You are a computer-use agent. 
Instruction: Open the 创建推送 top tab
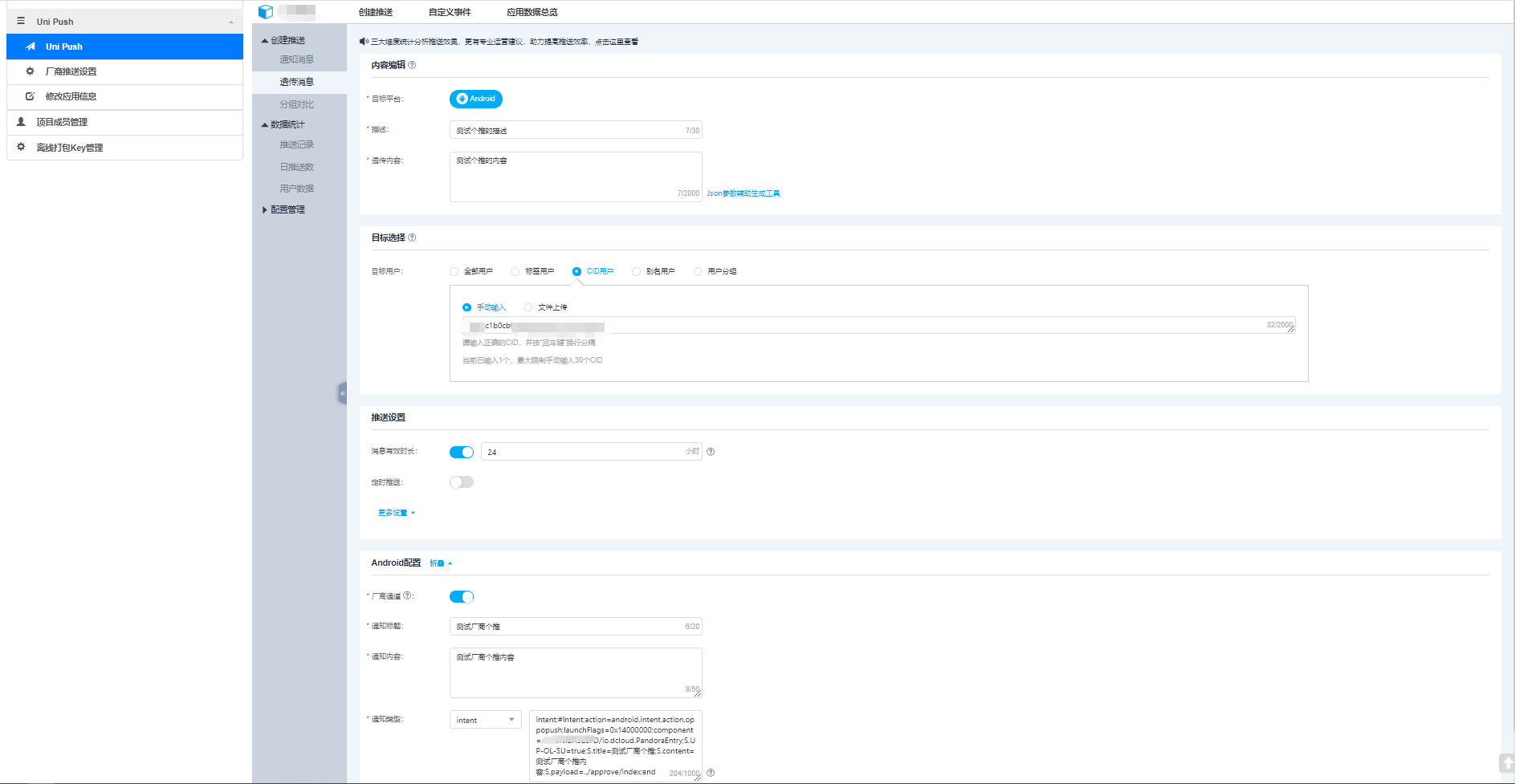[x=376, y=12]
